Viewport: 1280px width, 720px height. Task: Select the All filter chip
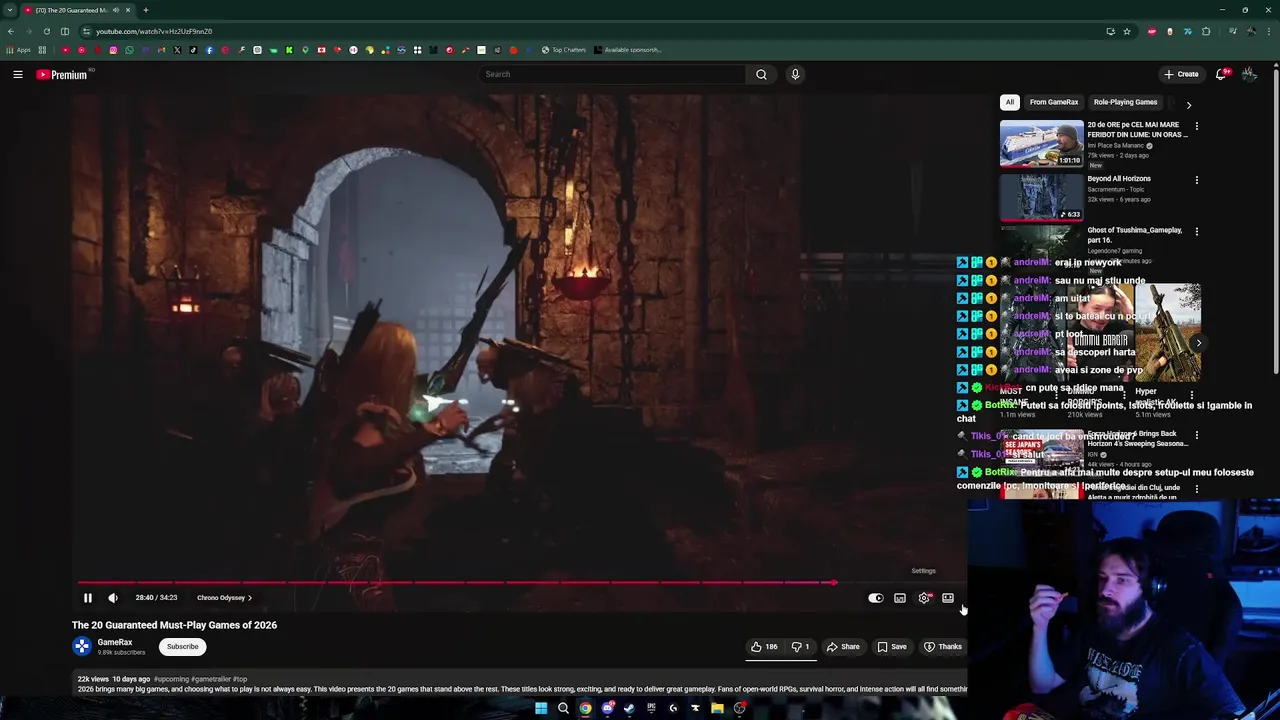click(x=1010, y=102)
